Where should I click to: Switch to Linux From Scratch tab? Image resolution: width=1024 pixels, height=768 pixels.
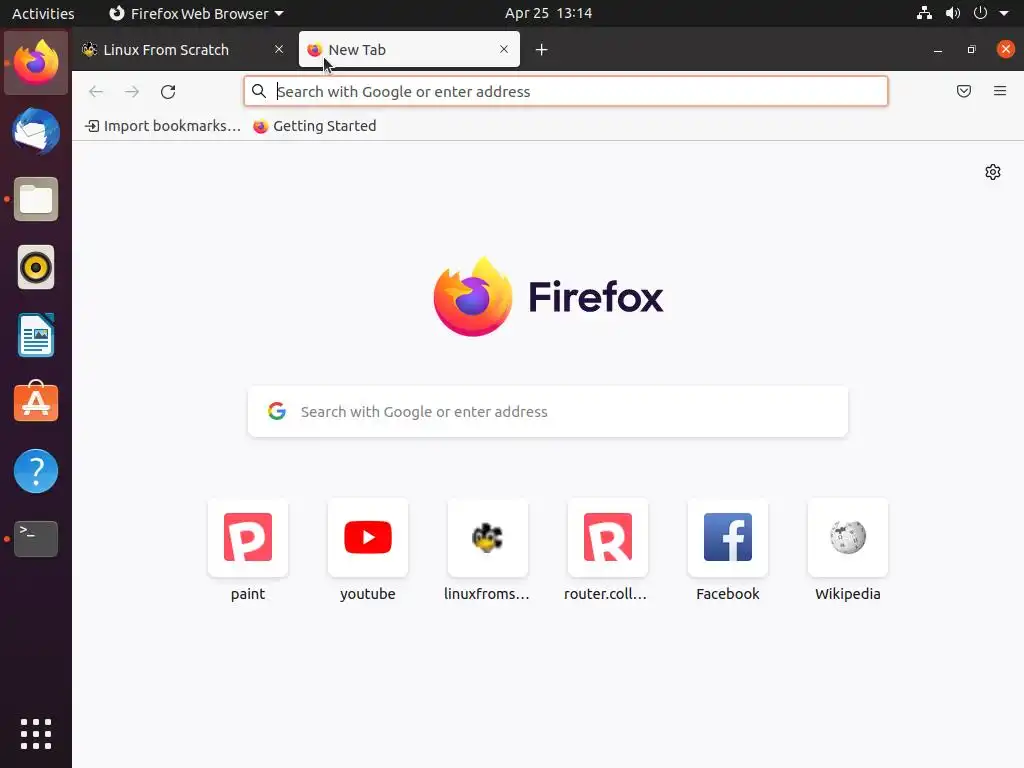184,50
